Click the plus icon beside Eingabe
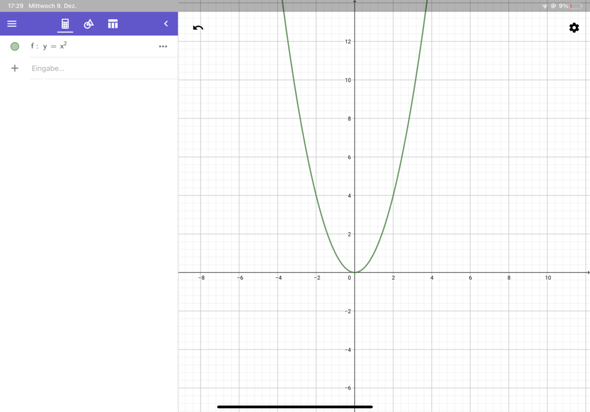 point(15,68)
